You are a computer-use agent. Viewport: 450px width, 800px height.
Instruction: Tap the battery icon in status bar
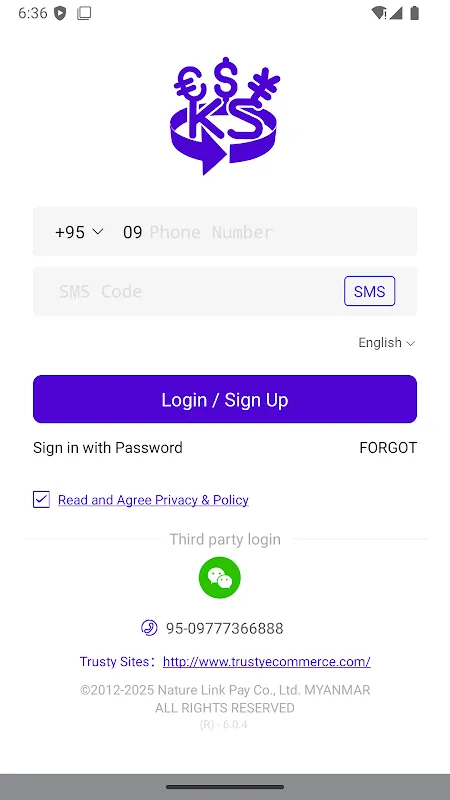point(415,13)
